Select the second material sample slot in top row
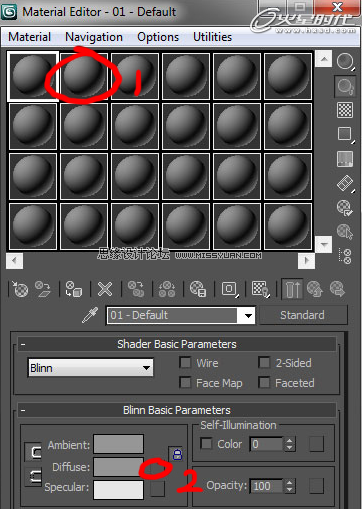This screenshot has height=509, width=362. [84, 76]
